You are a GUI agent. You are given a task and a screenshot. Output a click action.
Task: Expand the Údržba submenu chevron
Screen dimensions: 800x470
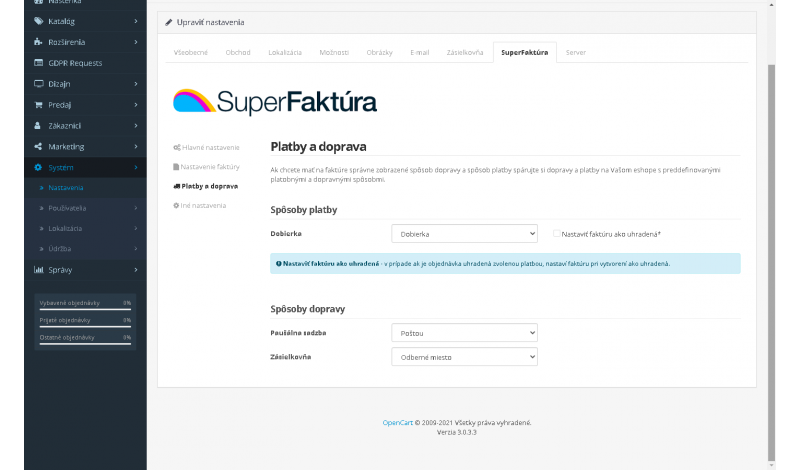click(136, 249)
